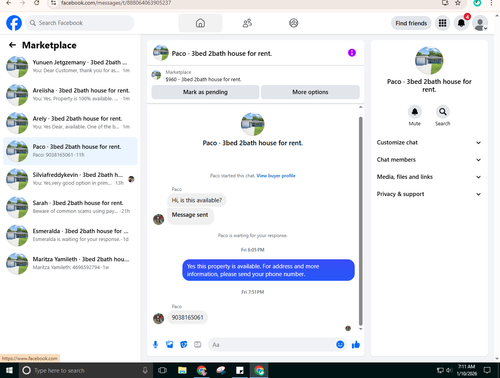
Task: Select the 'Hi, is this available?' message
Action: tap(197, 200)
